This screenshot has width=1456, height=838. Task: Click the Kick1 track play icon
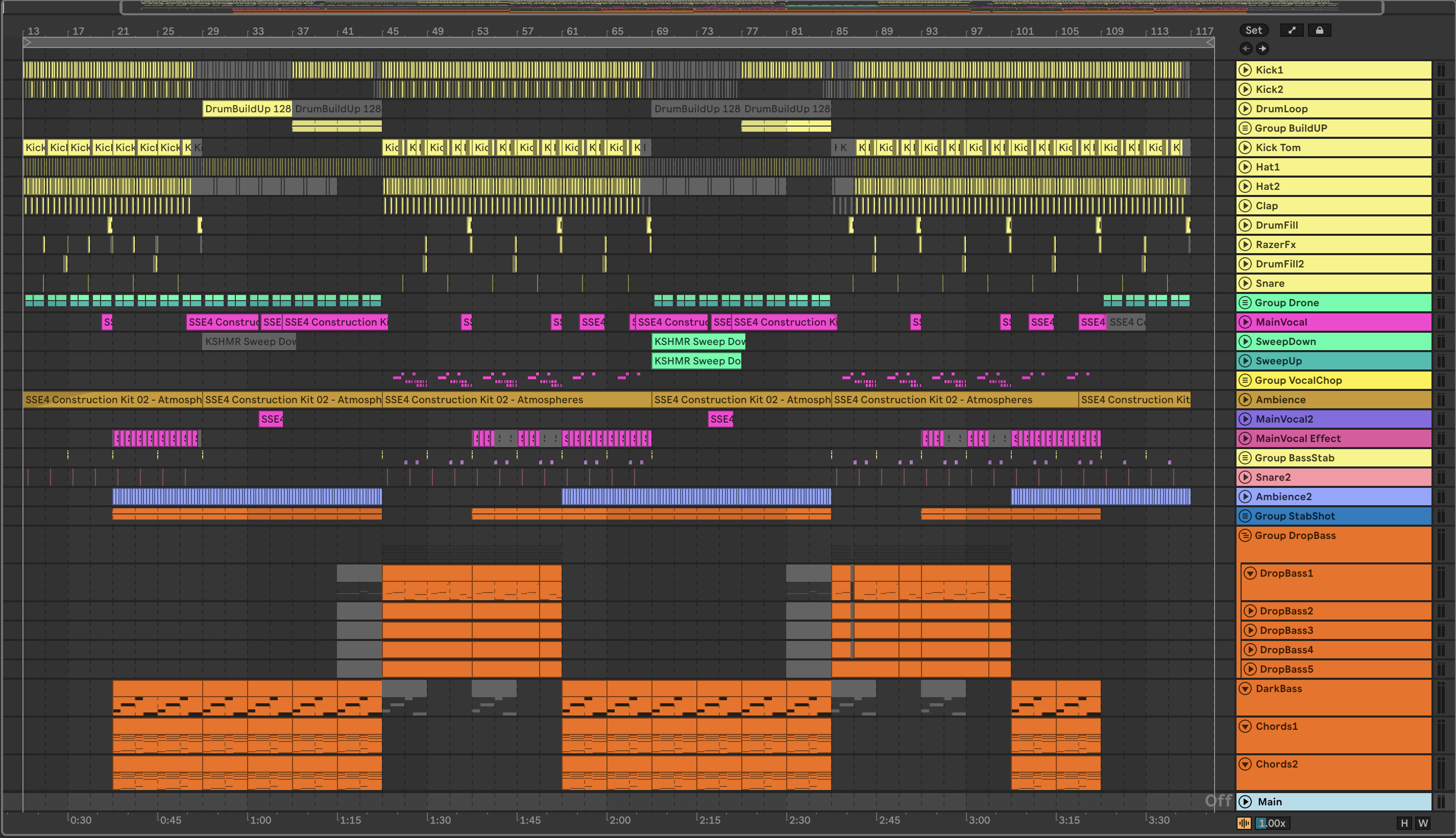pos(1245,69)
